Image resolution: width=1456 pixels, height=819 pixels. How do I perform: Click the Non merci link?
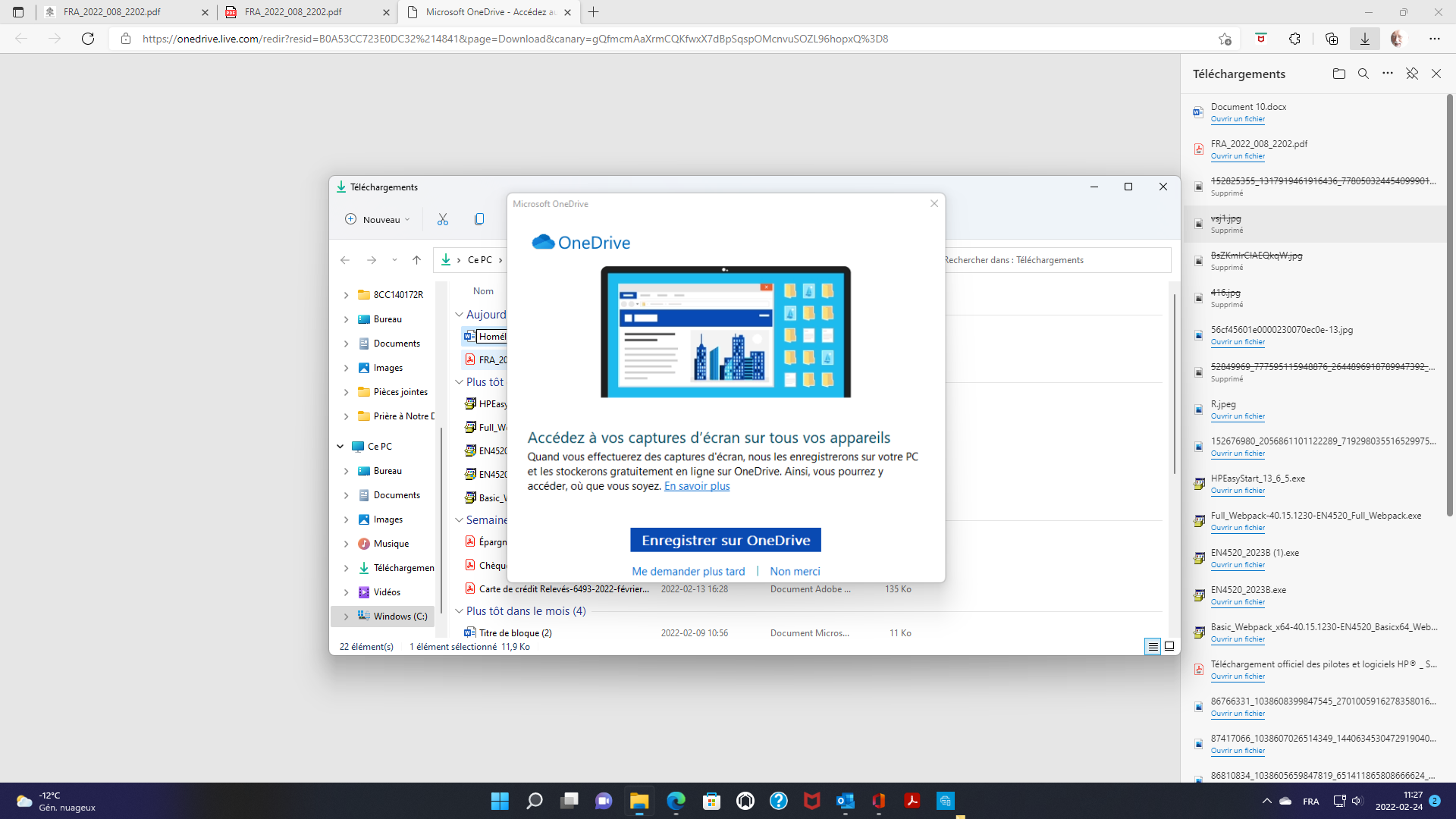795,571
